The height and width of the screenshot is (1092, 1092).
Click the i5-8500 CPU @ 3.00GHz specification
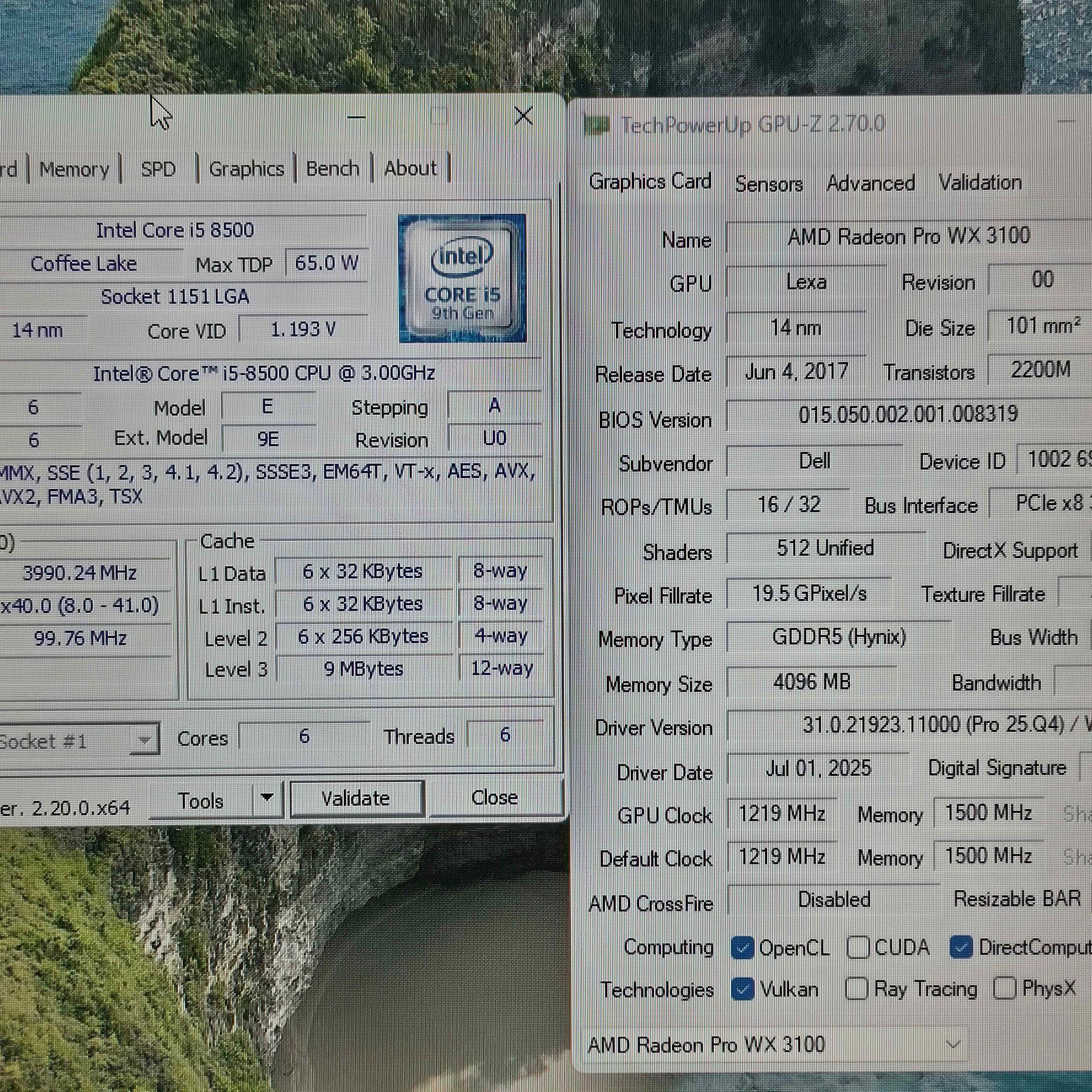point(264,374)
